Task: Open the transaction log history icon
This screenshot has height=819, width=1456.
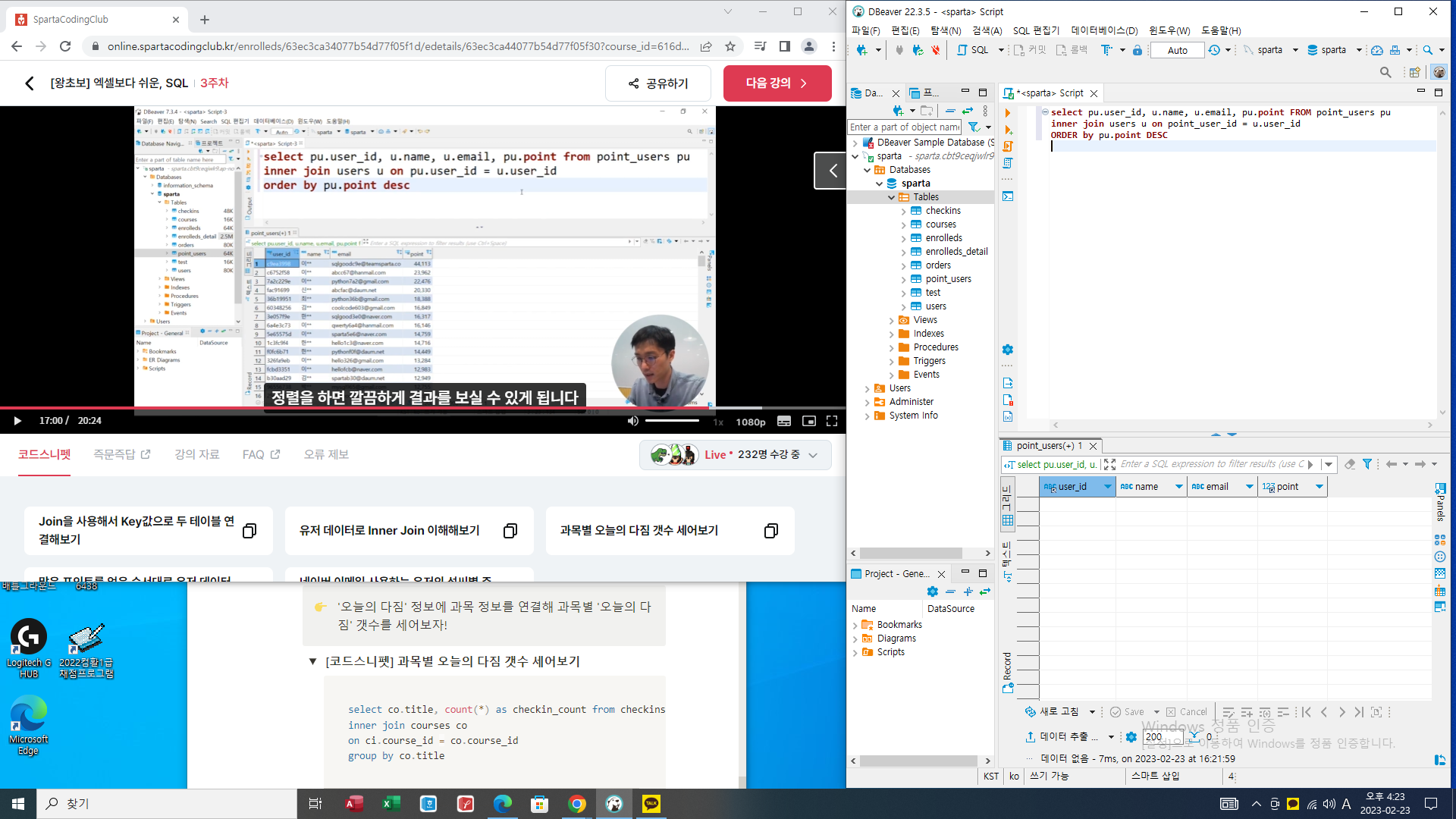Action: coord(1215,50)
